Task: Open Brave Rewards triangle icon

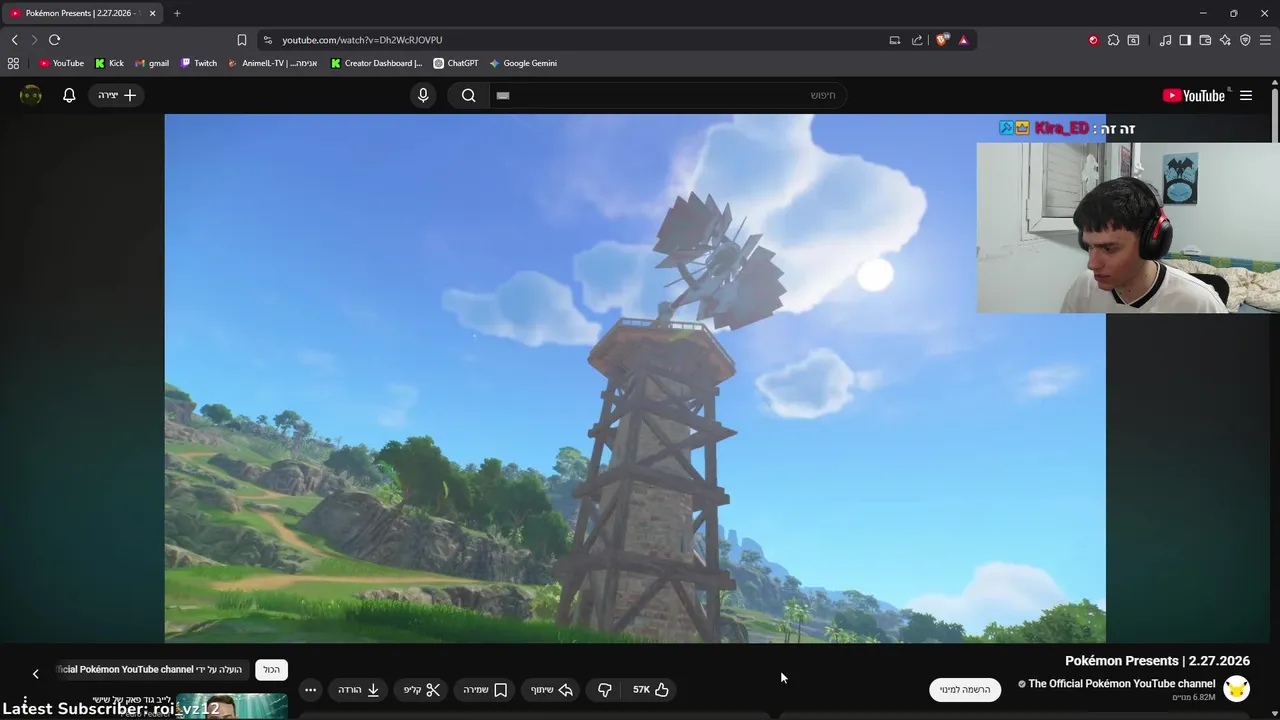Action: (x=963, y=40)
